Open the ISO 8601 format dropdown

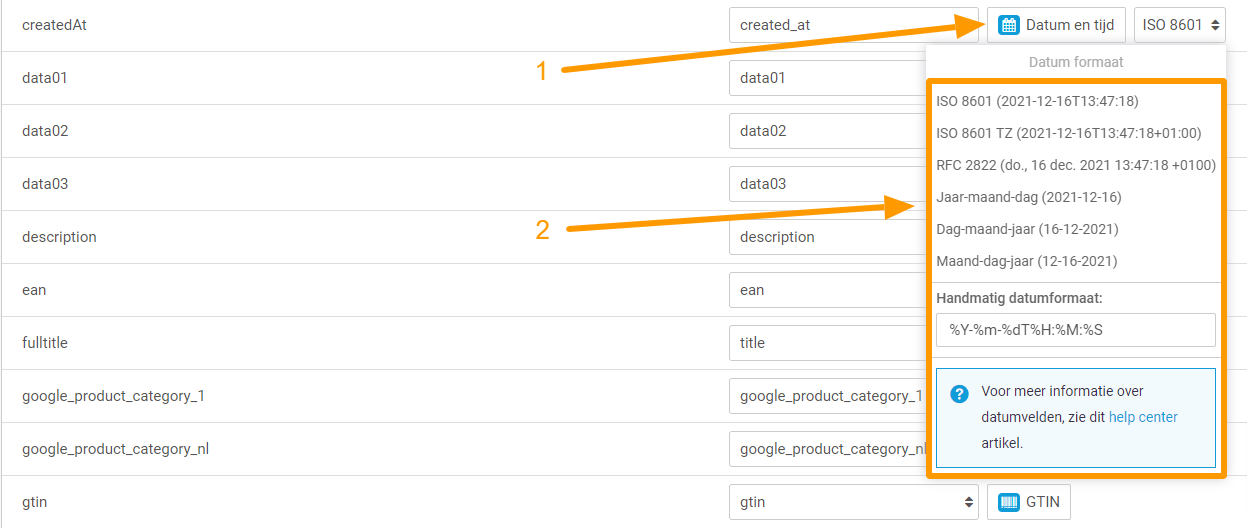(x=1180, y=25)
